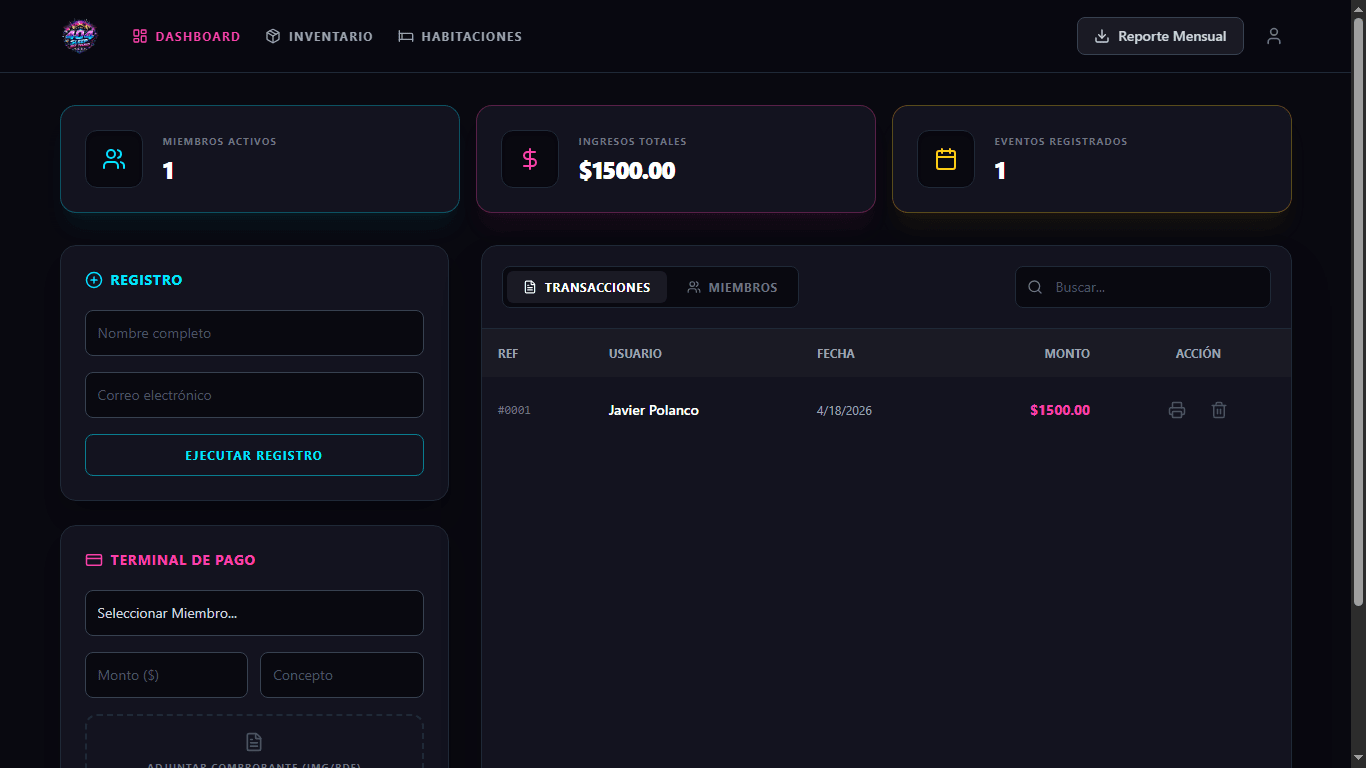Click the #0001 reference cell
Image resolution: width=1366 pixels, height=768 pixels.
click(514, 410)
